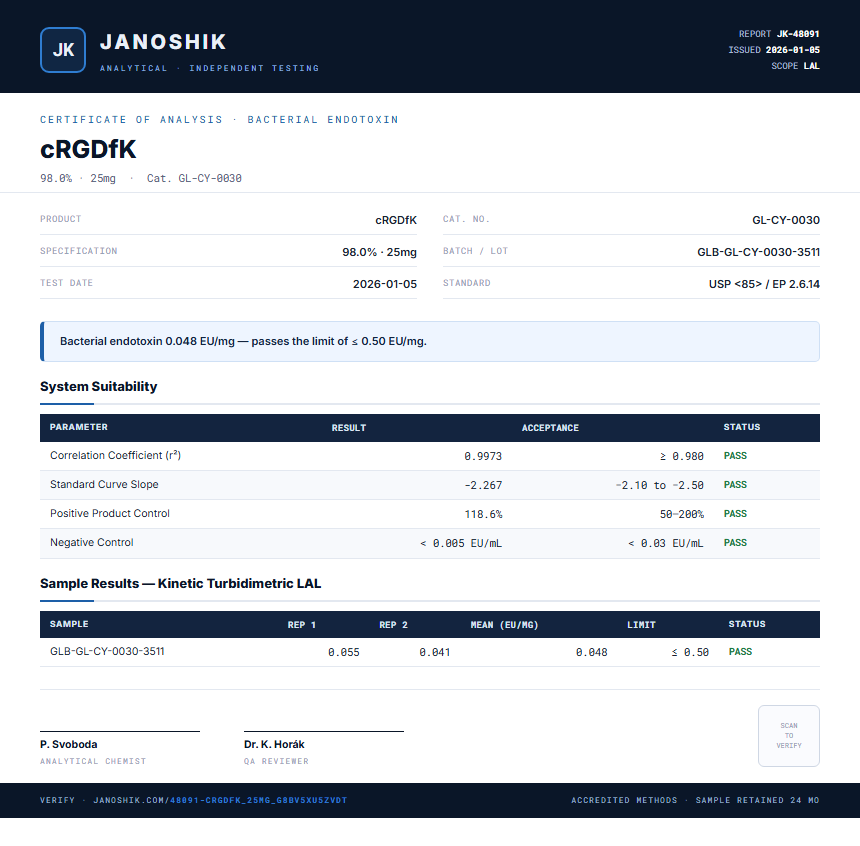The height and width of the screenshot is (846, 860).
Task: Select the Cat. No. value GL-CY-0030
Action: point(786,220)
